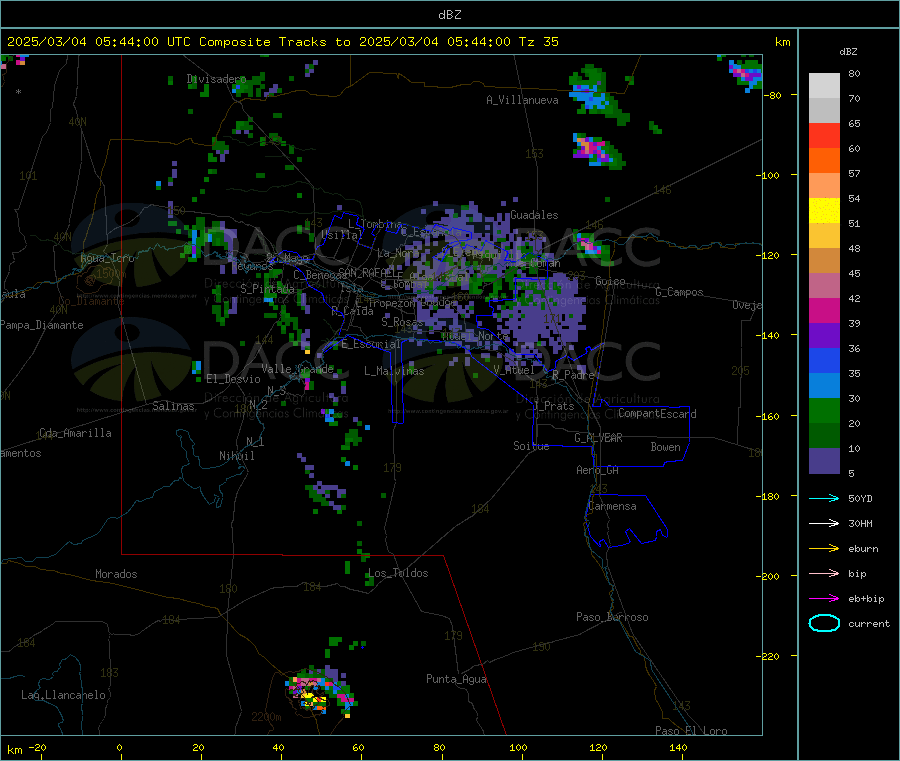Click the Paso_Barroso location label
Image resolution: width=900 pixels, height=761 pixels.
(612, 617)
